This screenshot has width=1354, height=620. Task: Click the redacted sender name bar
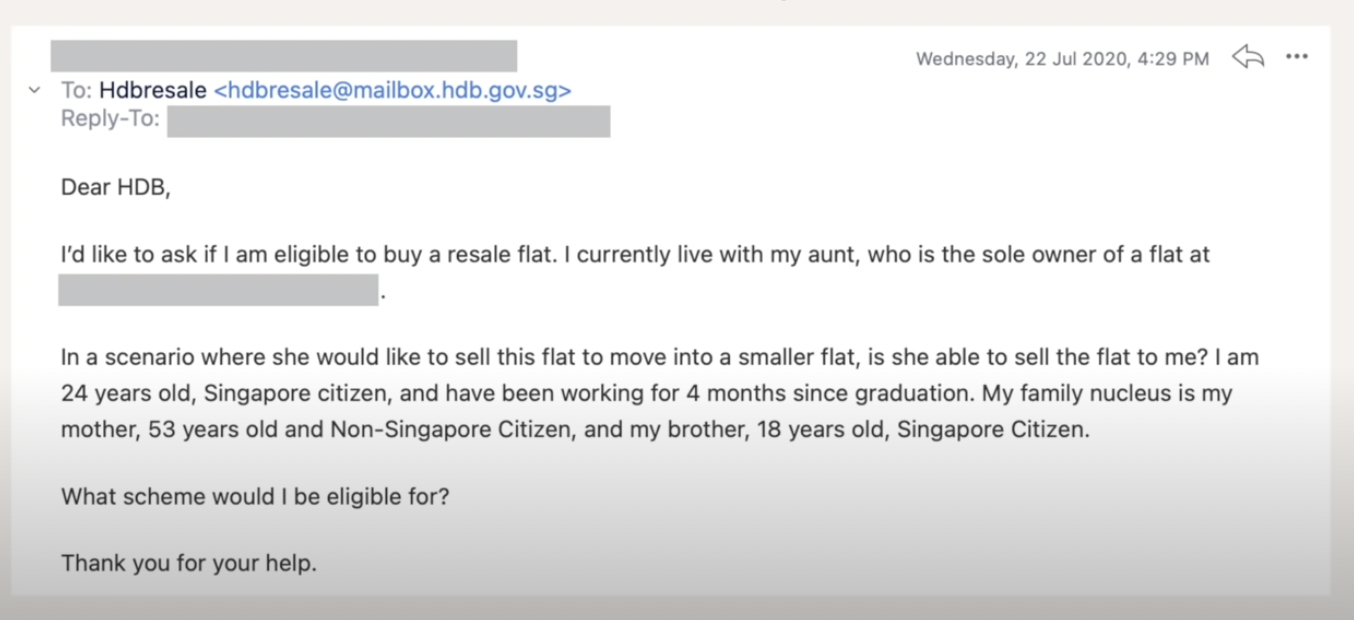coord(283,56)
